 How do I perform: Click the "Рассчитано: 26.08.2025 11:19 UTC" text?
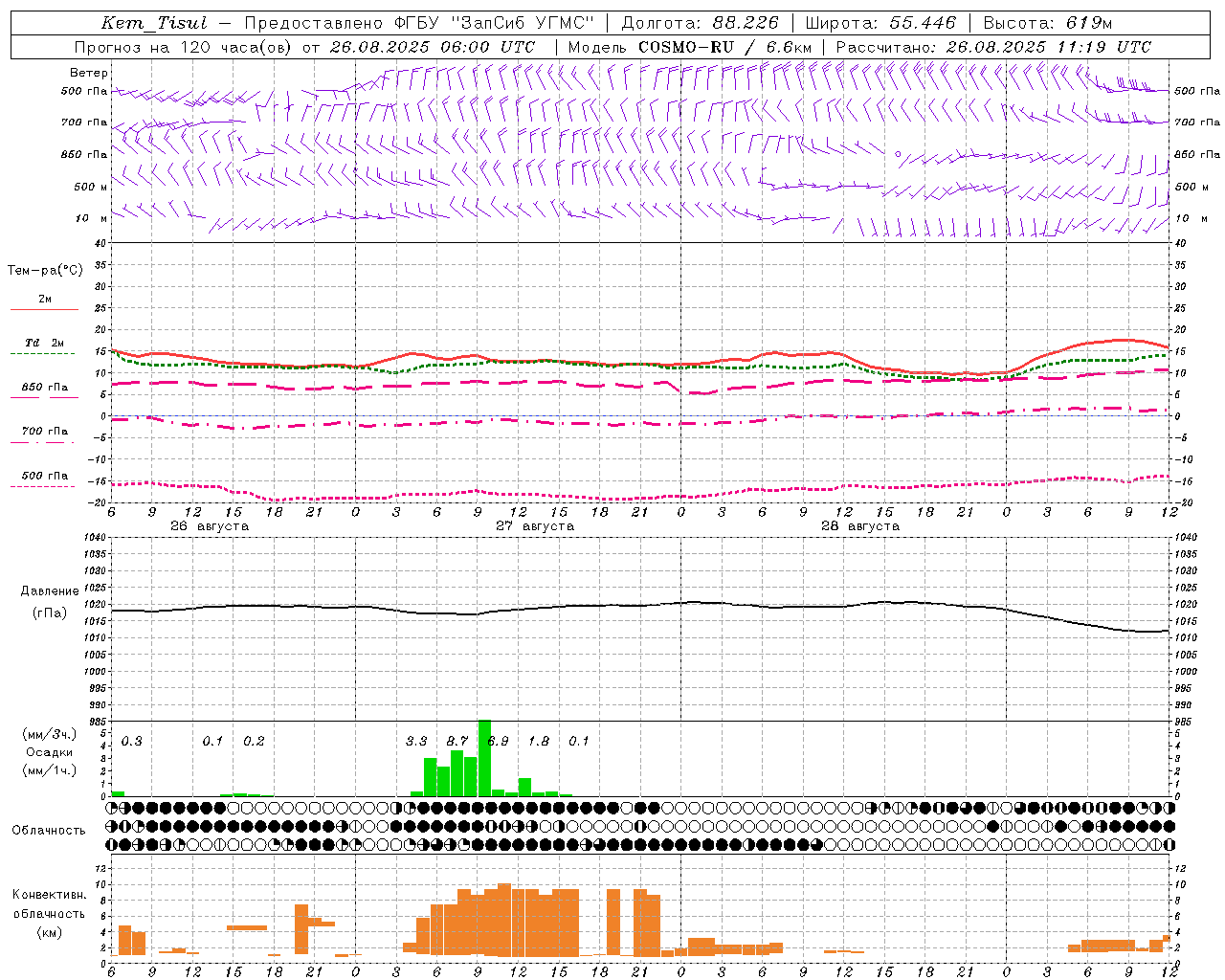[993, 47]
